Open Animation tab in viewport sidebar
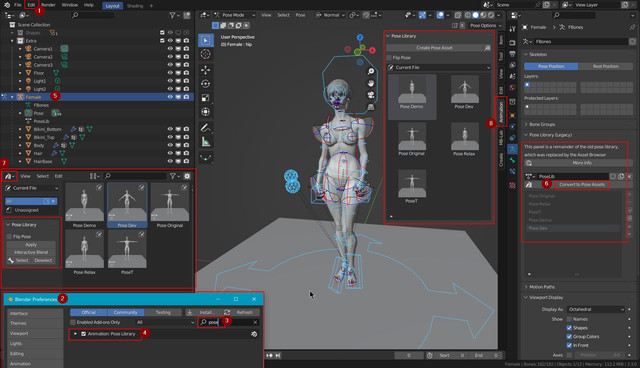The width and height of the screenshot is (640, 368). pos(501,112)
